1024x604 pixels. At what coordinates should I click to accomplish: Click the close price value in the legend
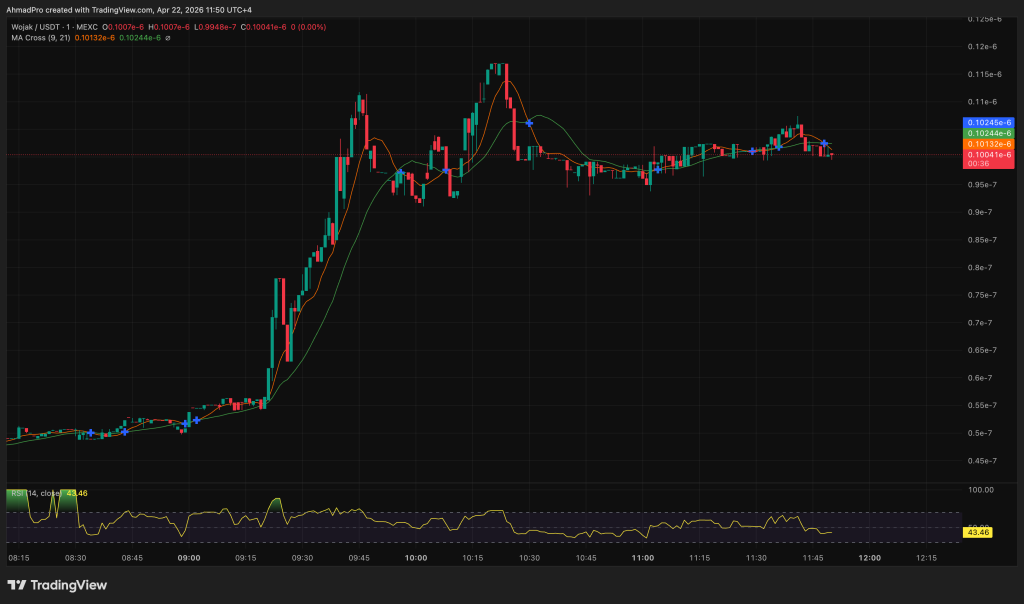tap(266, 27)
